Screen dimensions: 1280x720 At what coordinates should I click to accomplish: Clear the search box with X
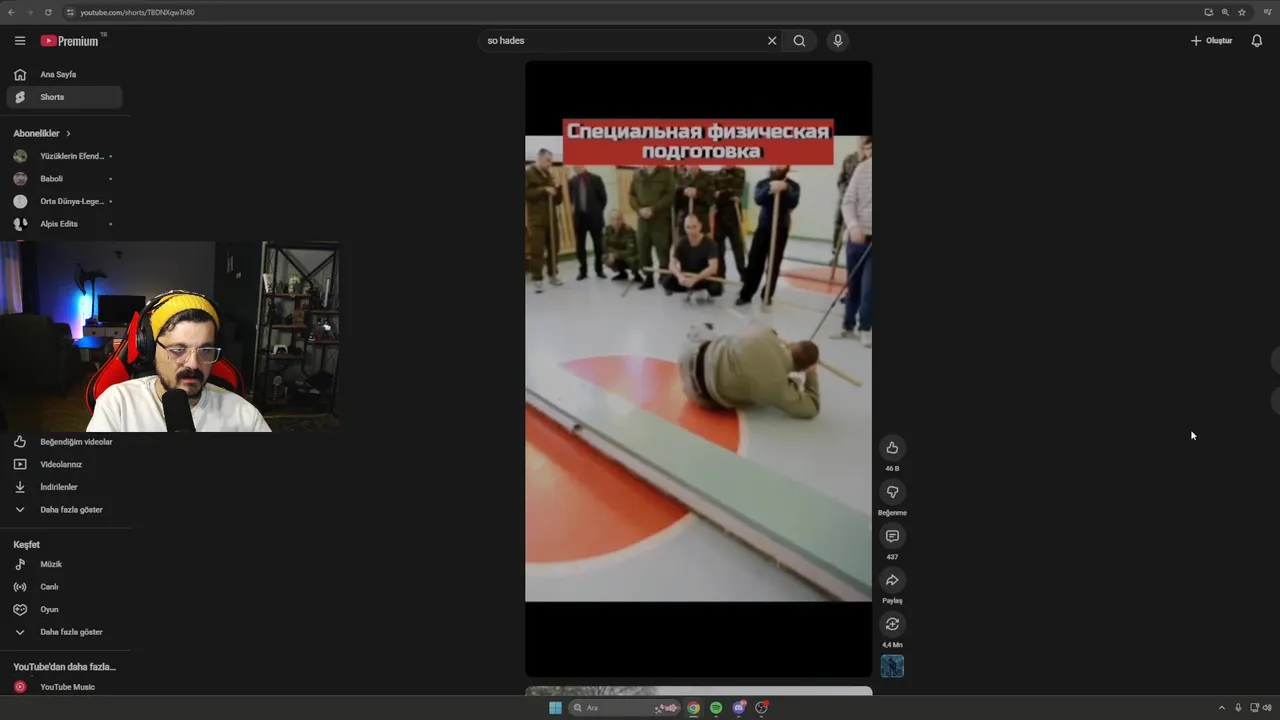(772, 41)
